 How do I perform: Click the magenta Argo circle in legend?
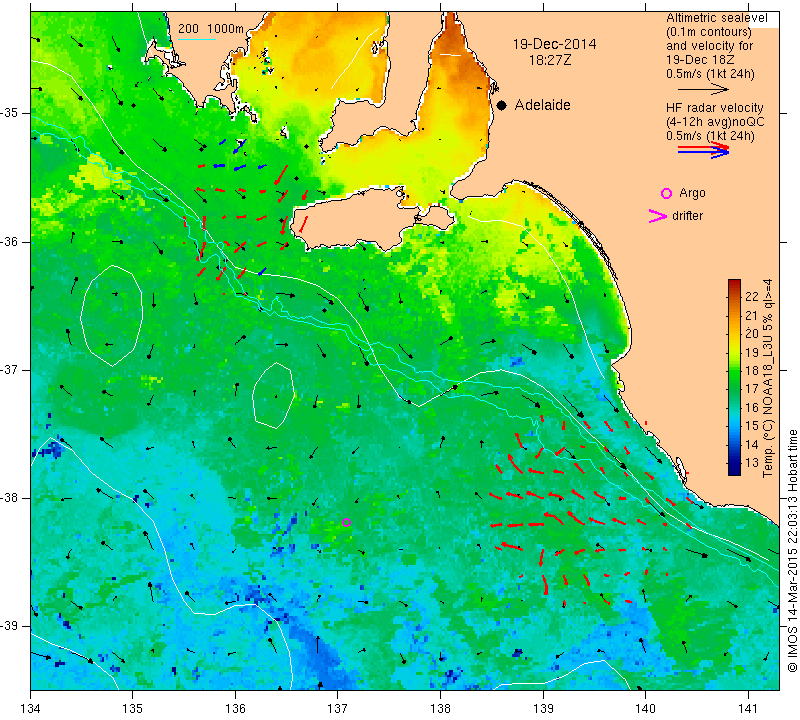(666, 193)
